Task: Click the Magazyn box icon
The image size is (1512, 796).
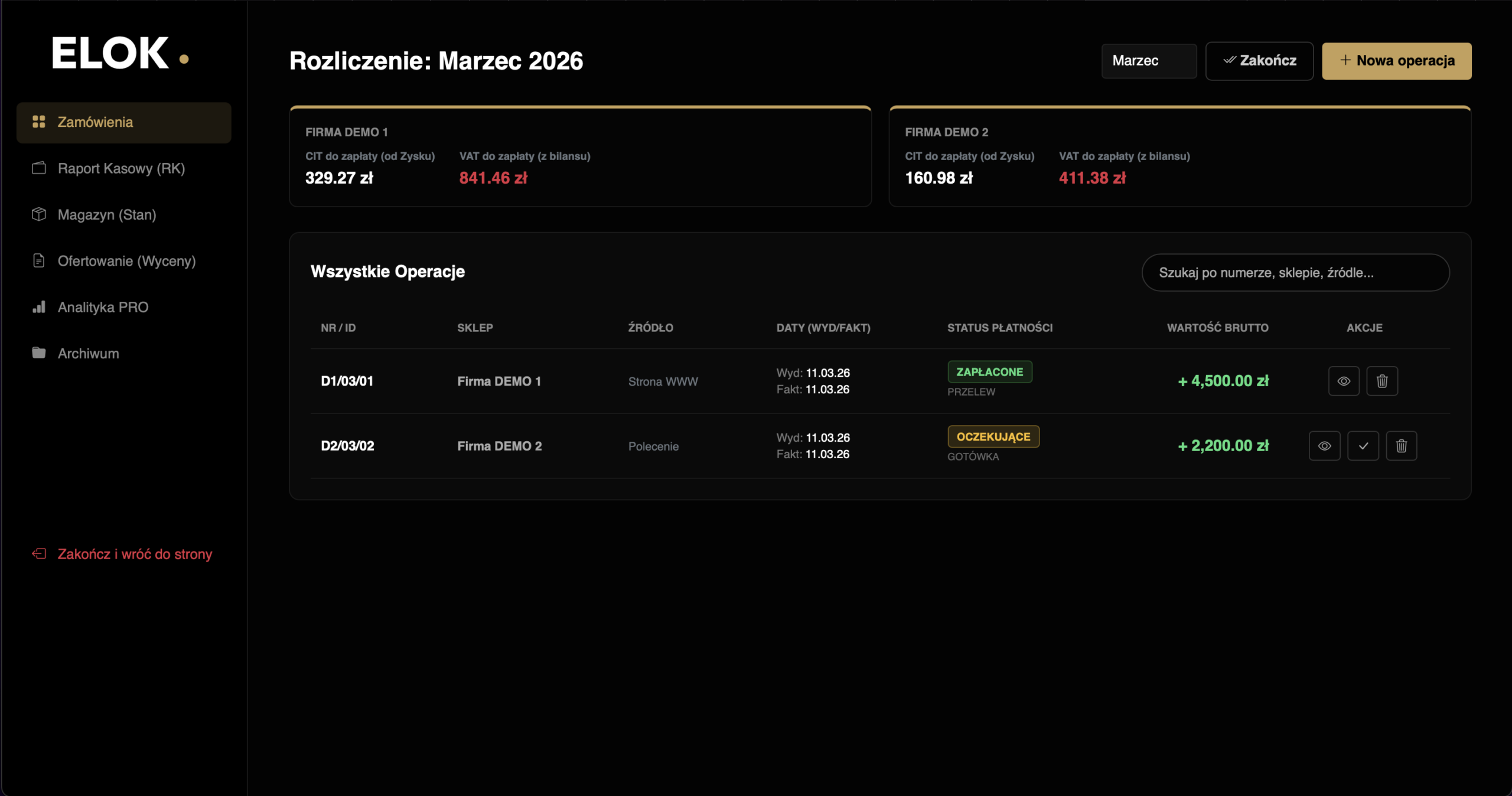Action: [x=39, y=214]
